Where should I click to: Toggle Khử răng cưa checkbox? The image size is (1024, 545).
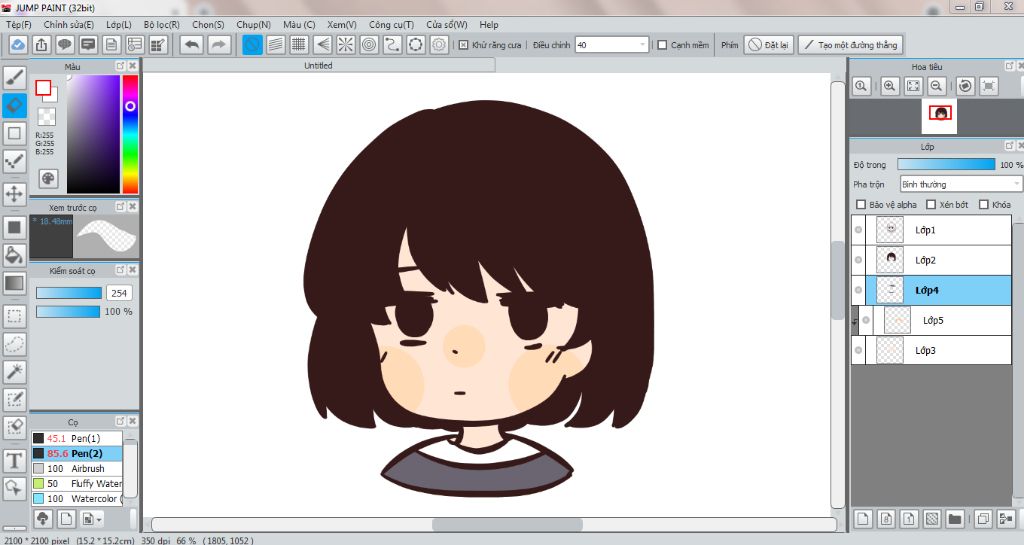point(463,45)
